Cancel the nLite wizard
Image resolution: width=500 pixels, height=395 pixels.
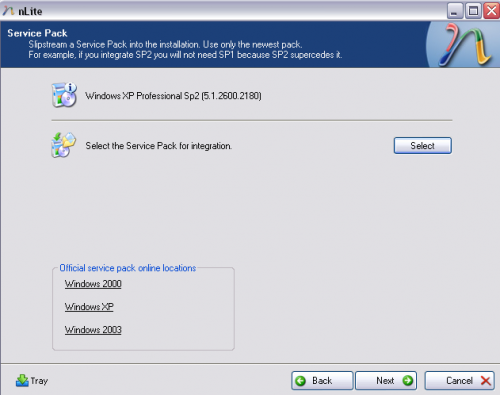tap(459, 380)
